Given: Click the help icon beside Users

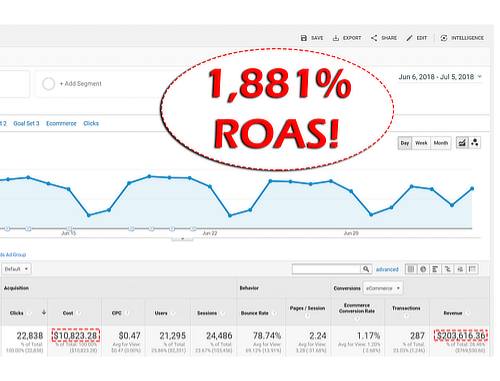Looking at the screenshot, I should (173, 313).
